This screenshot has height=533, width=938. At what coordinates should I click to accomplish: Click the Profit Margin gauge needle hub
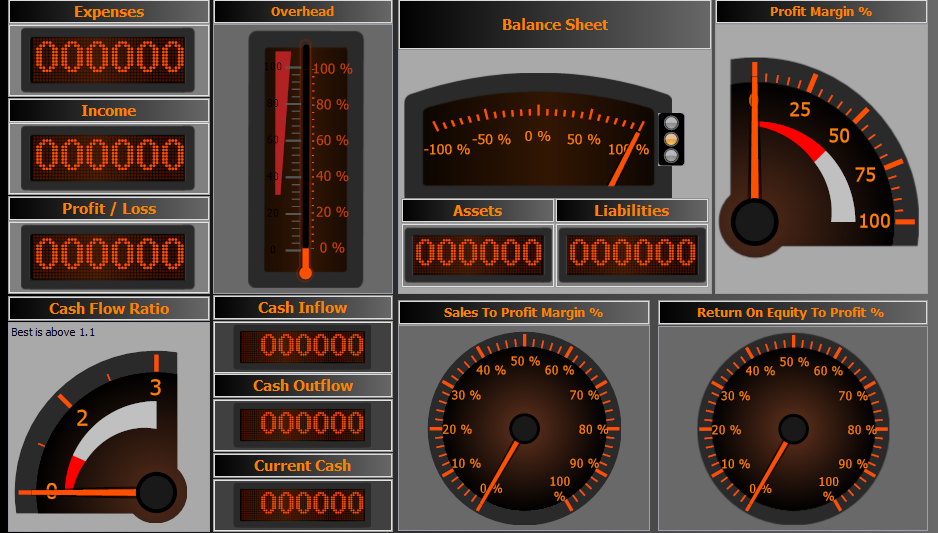tap(754, 221)
